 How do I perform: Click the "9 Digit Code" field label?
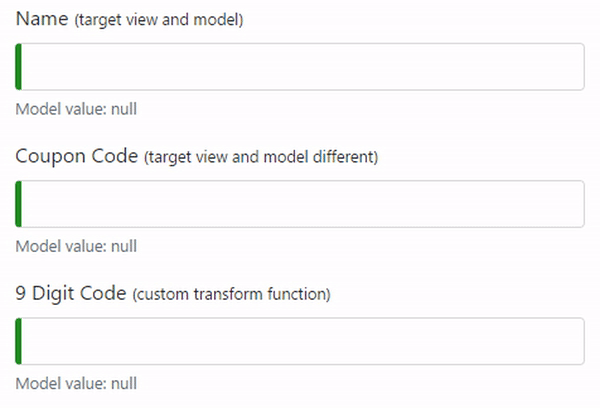pyautogui.click(x=71, y=294)
